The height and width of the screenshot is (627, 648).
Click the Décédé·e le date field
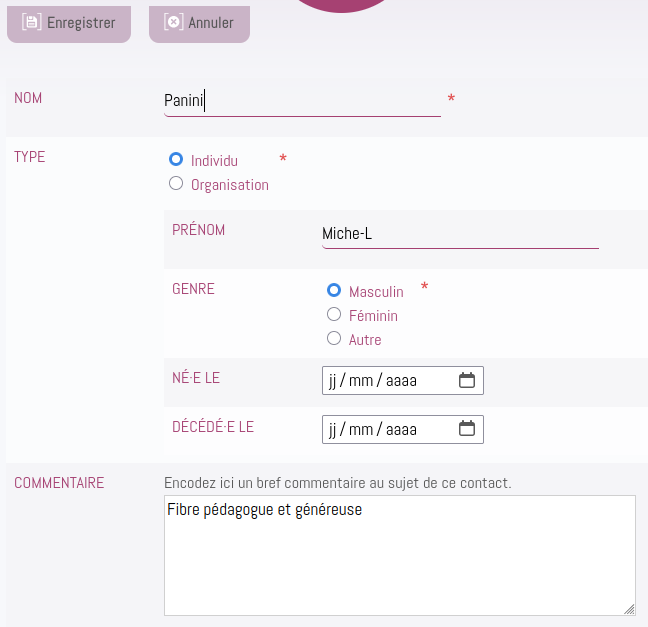[x=403, y=429]
